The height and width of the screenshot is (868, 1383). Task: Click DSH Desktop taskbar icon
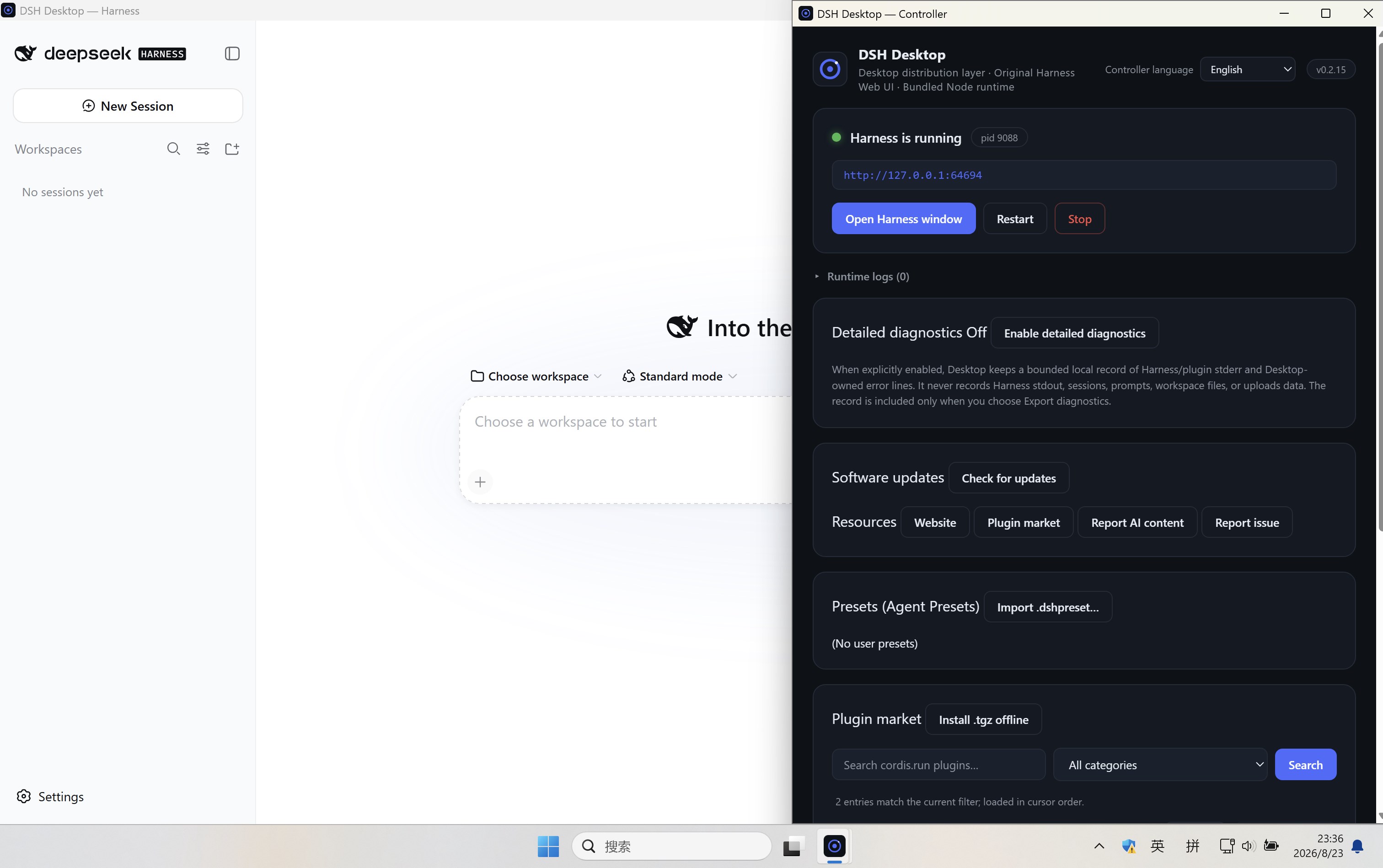pyautogui.click(x=834, y=846)
